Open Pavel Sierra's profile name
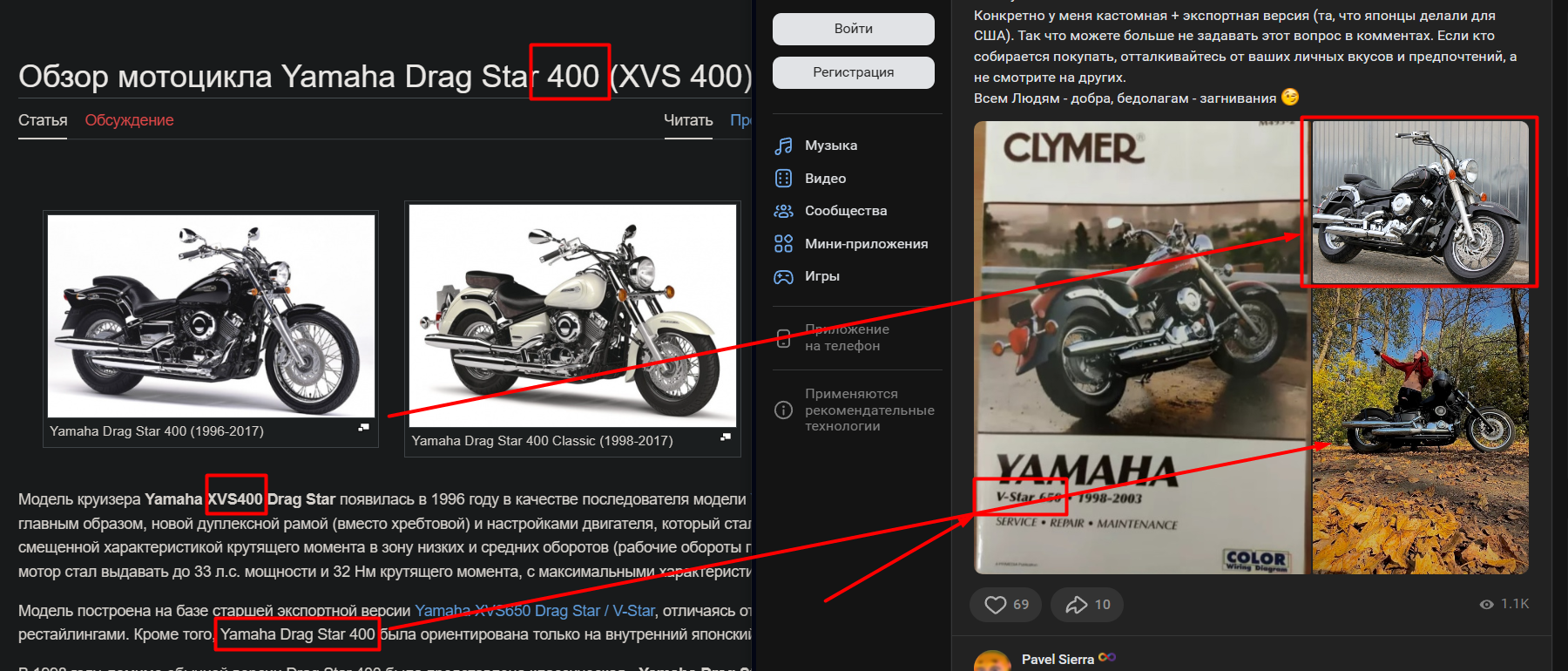 [x=1058, y=660]
